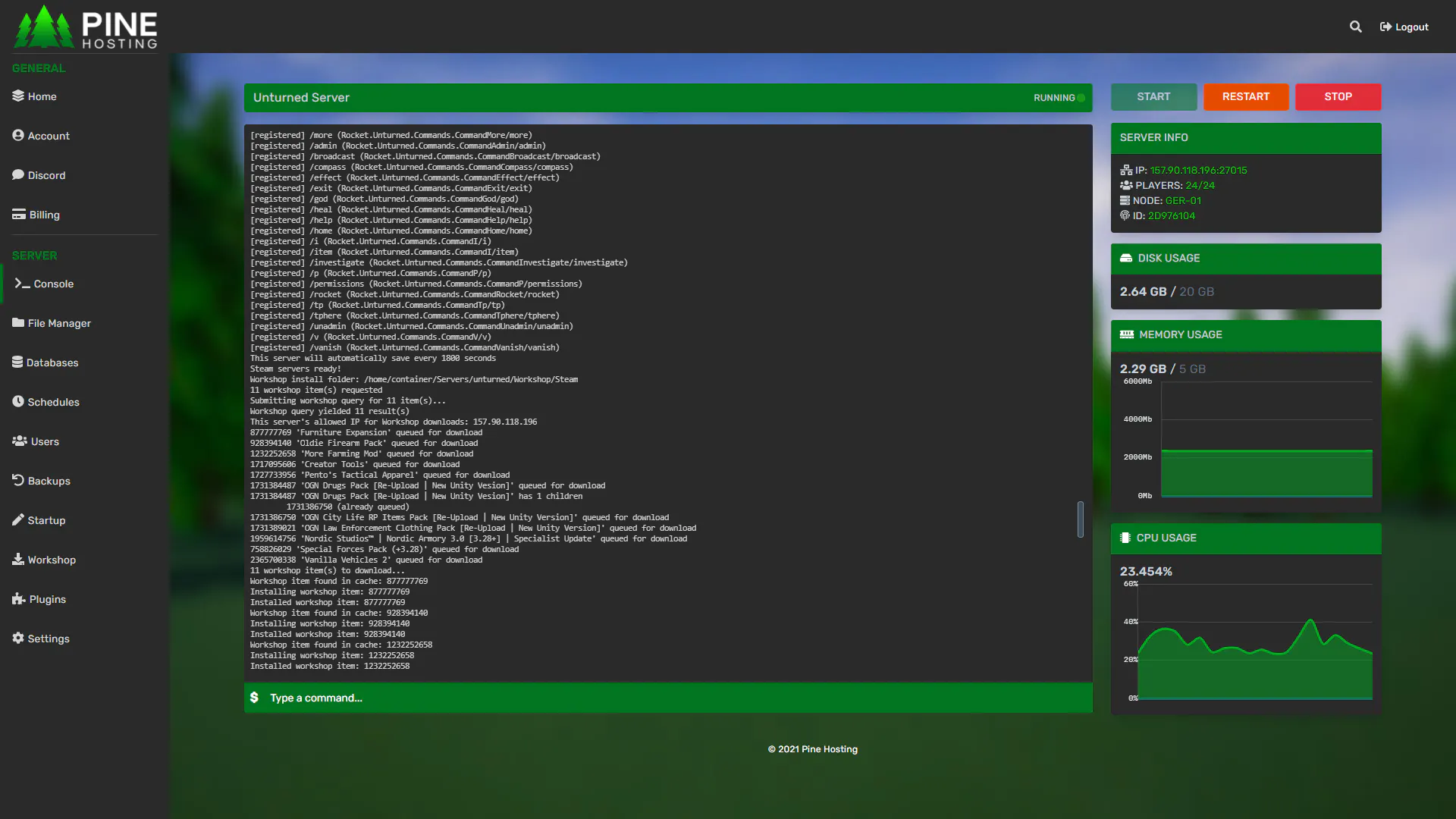Screen dimensions: 1456x819
Task: Click the Home stack icon
Action: 18,96
